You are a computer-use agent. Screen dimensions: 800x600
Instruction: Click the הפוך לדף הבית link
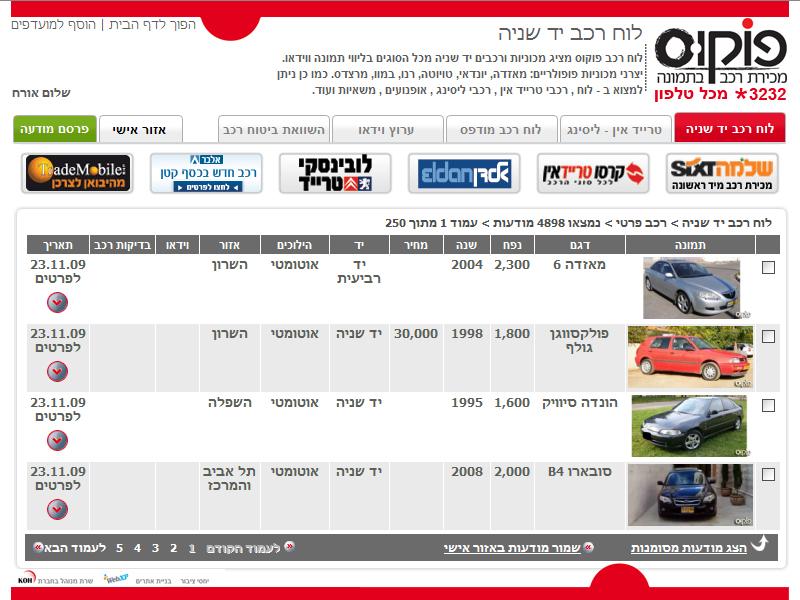tap(152, 24)
